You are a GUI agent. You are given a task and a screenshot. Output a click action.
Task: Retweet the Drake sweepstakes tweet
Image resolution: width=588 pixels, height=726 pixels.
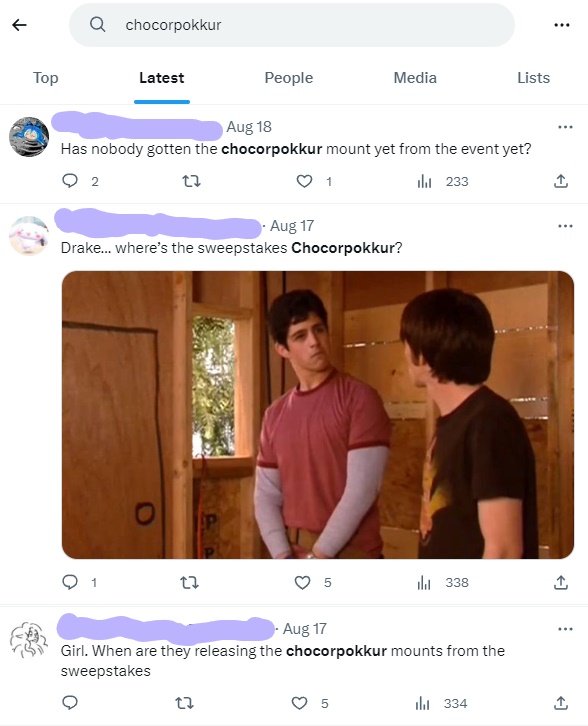click(189, 582)
